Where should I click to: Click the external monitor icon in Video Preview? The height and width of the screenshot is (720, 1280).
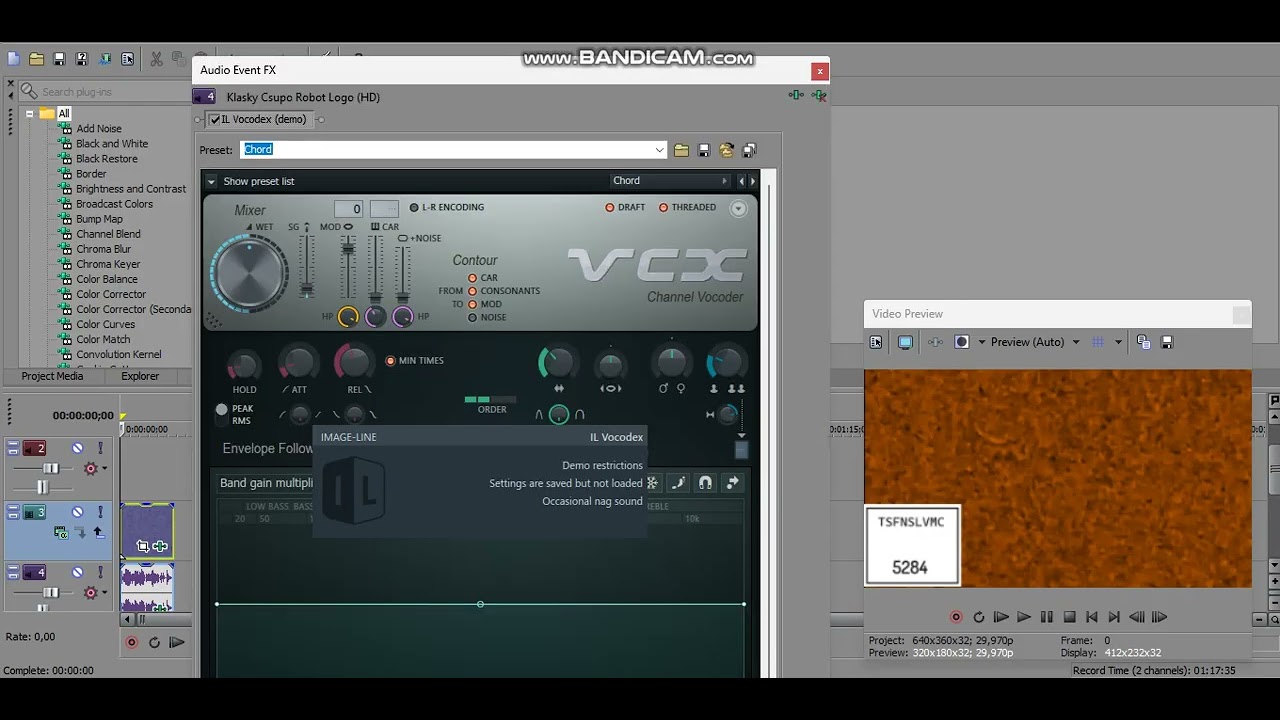tap(905, 342)
